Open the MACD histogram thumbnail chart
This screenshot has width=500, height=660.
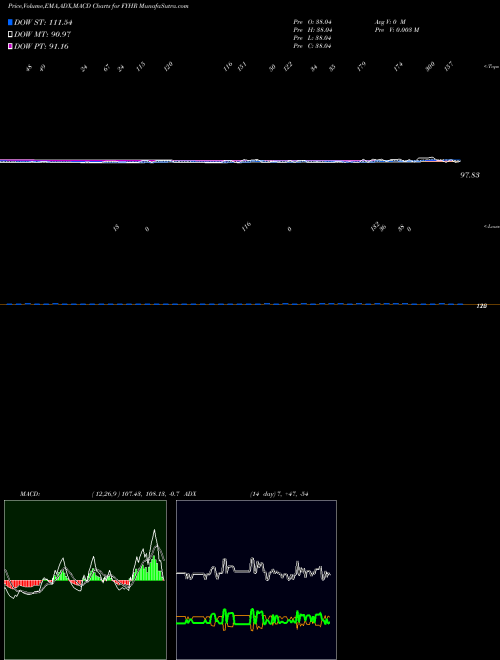click(x=85, y=580)
